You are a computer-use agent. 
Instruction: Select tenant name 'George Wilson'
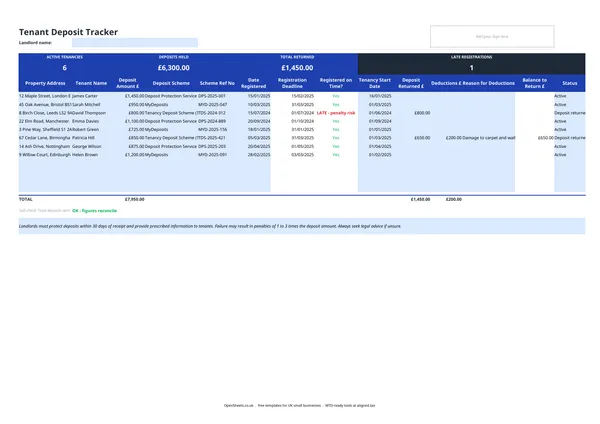[x=86, y=146]
